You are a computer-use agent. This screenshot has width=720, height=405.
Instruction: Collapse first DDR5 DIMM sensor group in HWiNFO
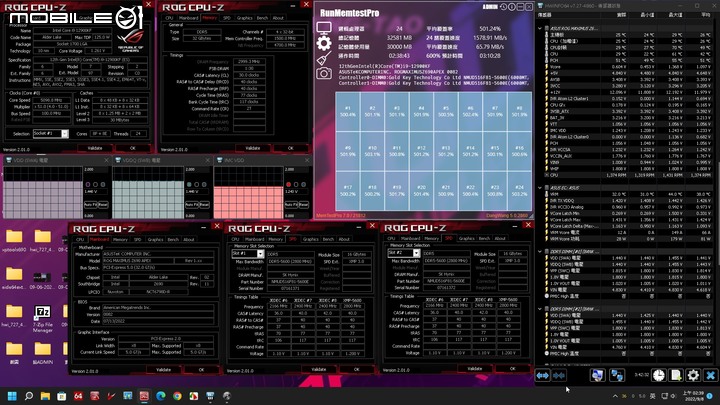click(540, 252)
